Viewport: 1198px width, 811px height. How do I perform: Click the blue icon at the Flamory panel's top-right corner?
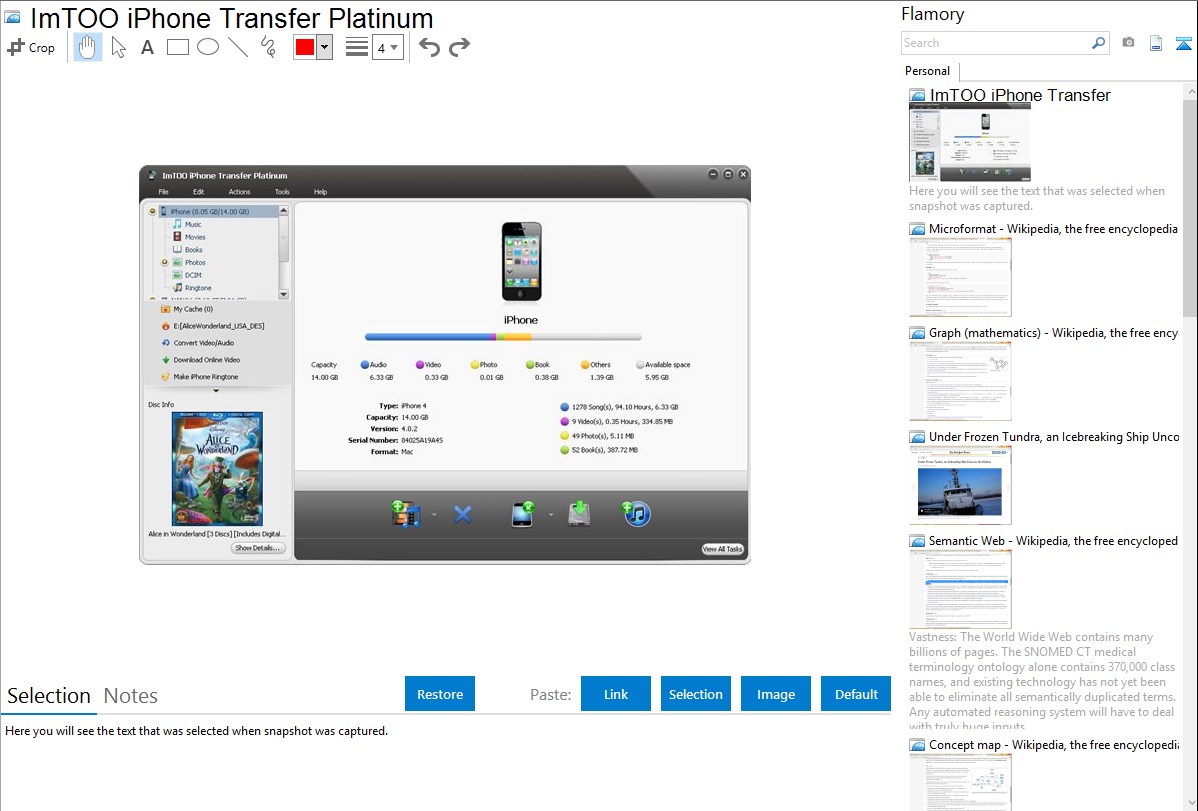pos(1183,43)
